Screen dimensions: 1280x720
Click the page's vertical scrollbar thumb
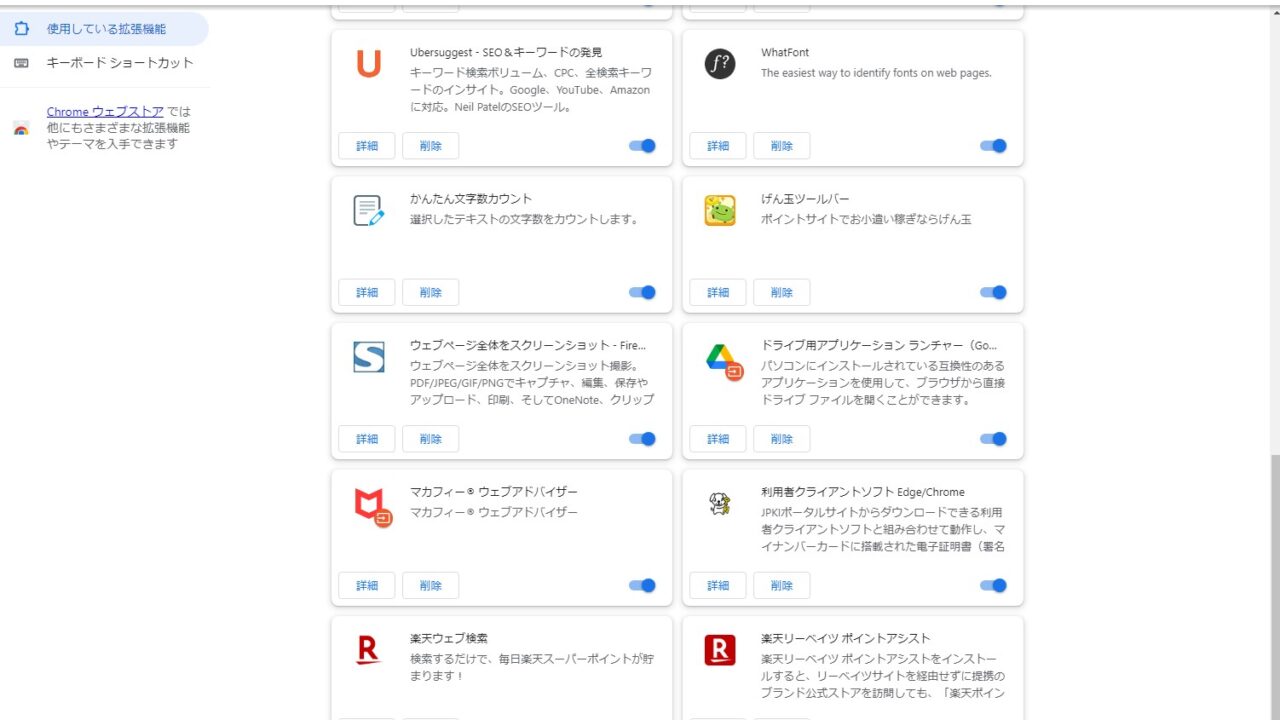[x=1274, y=586]
